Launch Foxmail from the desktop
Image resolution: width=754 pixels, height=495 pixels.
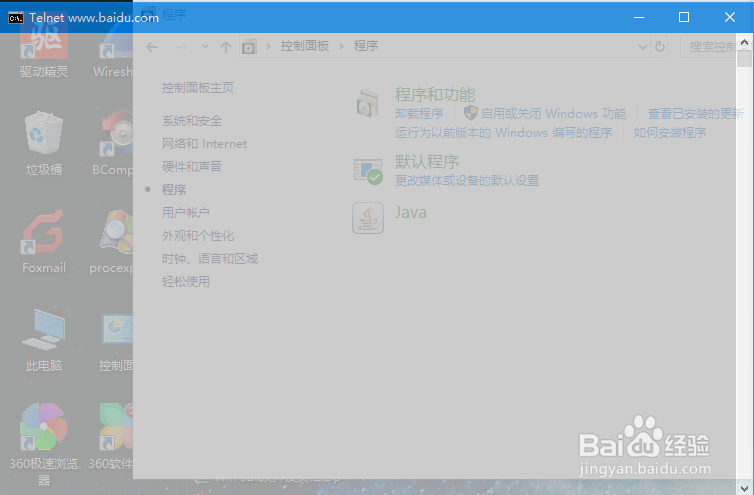(44, 241)
